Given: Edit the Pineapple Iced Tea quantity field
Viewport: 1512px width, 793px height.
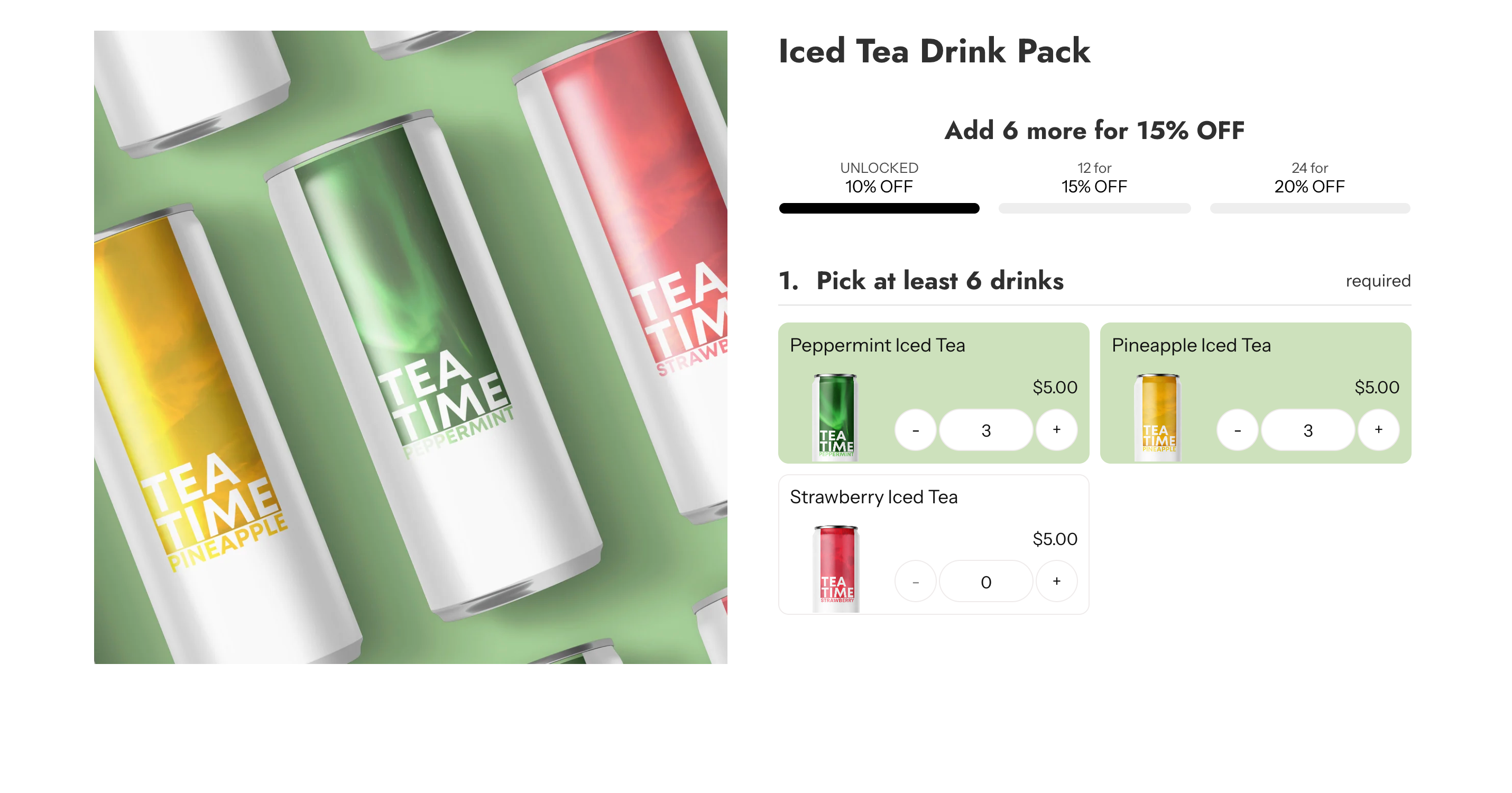Looking at the screenshot, I should pos(1308,430).
